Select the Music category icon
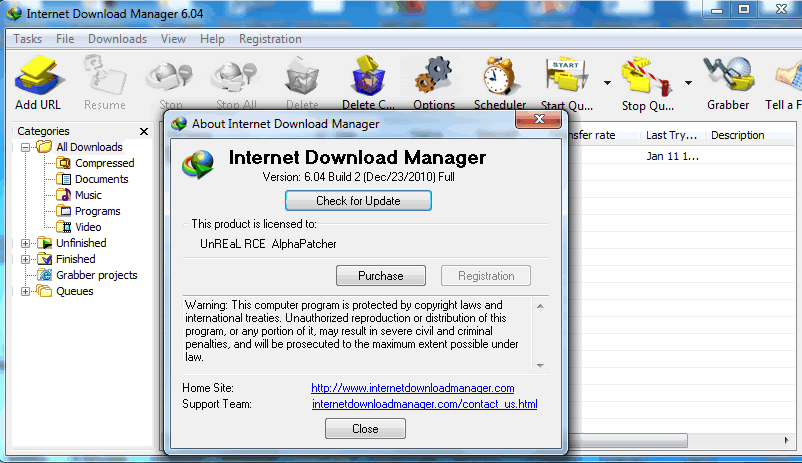The image size is (802, 463). [63, 195]
